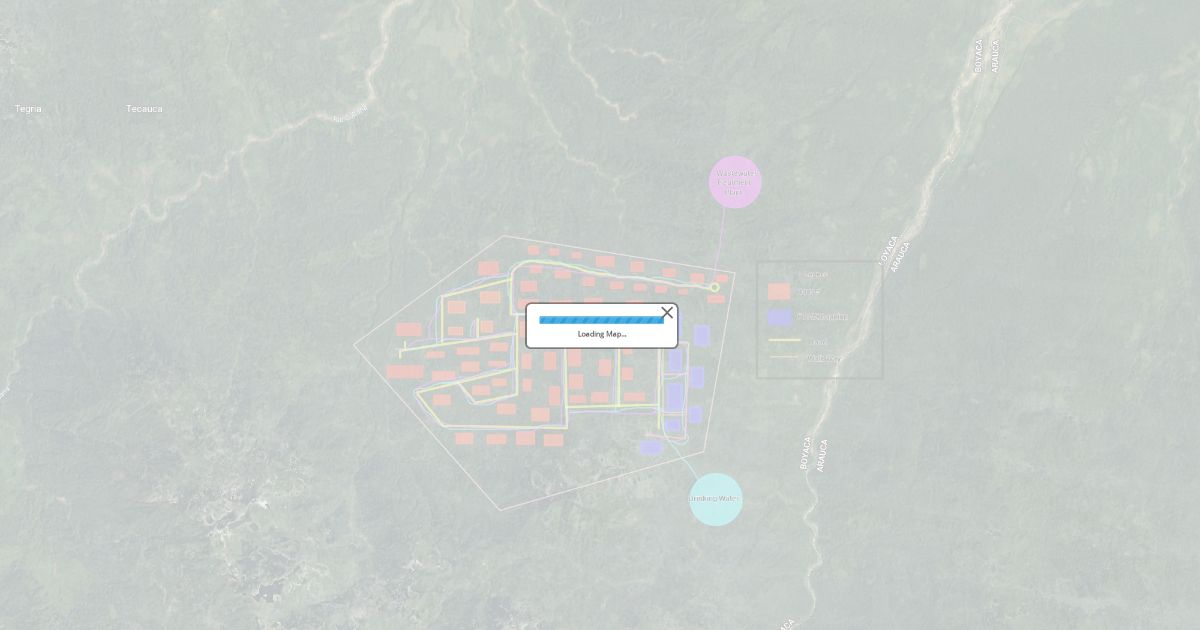The width and height of the screenshot is (1200, 630).
Task: Click the pink swatch in the legend
Action: coord(779,292)
